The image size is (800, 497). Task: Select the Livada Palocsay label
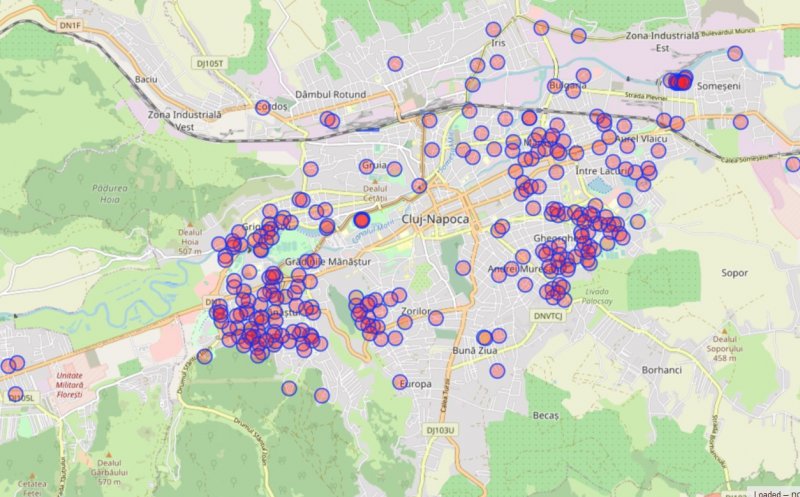tap(597, 296)
